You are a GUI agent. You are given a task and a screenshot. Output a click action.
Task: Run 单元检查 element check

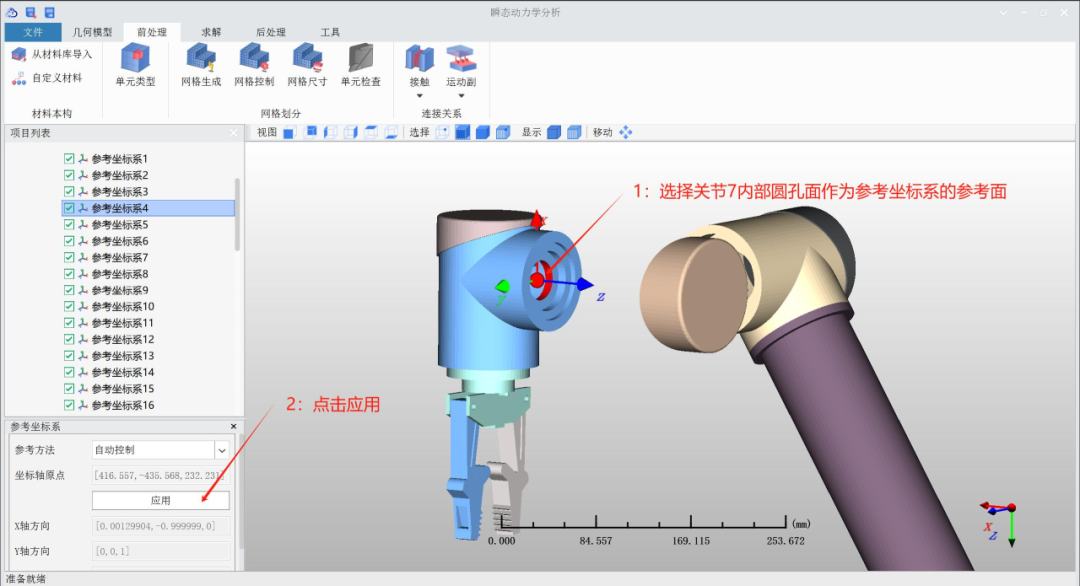tap(361, 65)
